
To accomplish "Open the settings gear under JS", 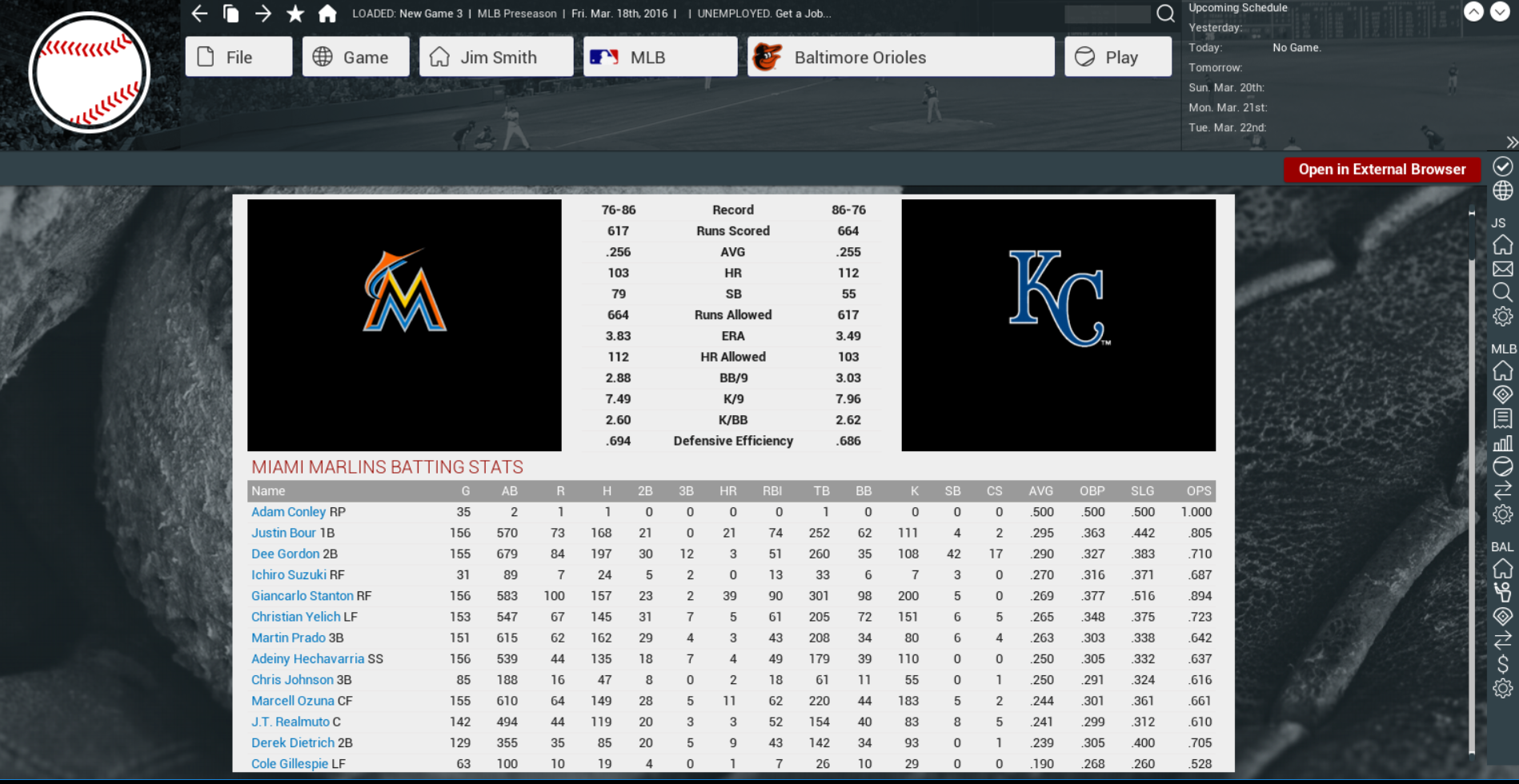I will click(x=1502, y=316).
